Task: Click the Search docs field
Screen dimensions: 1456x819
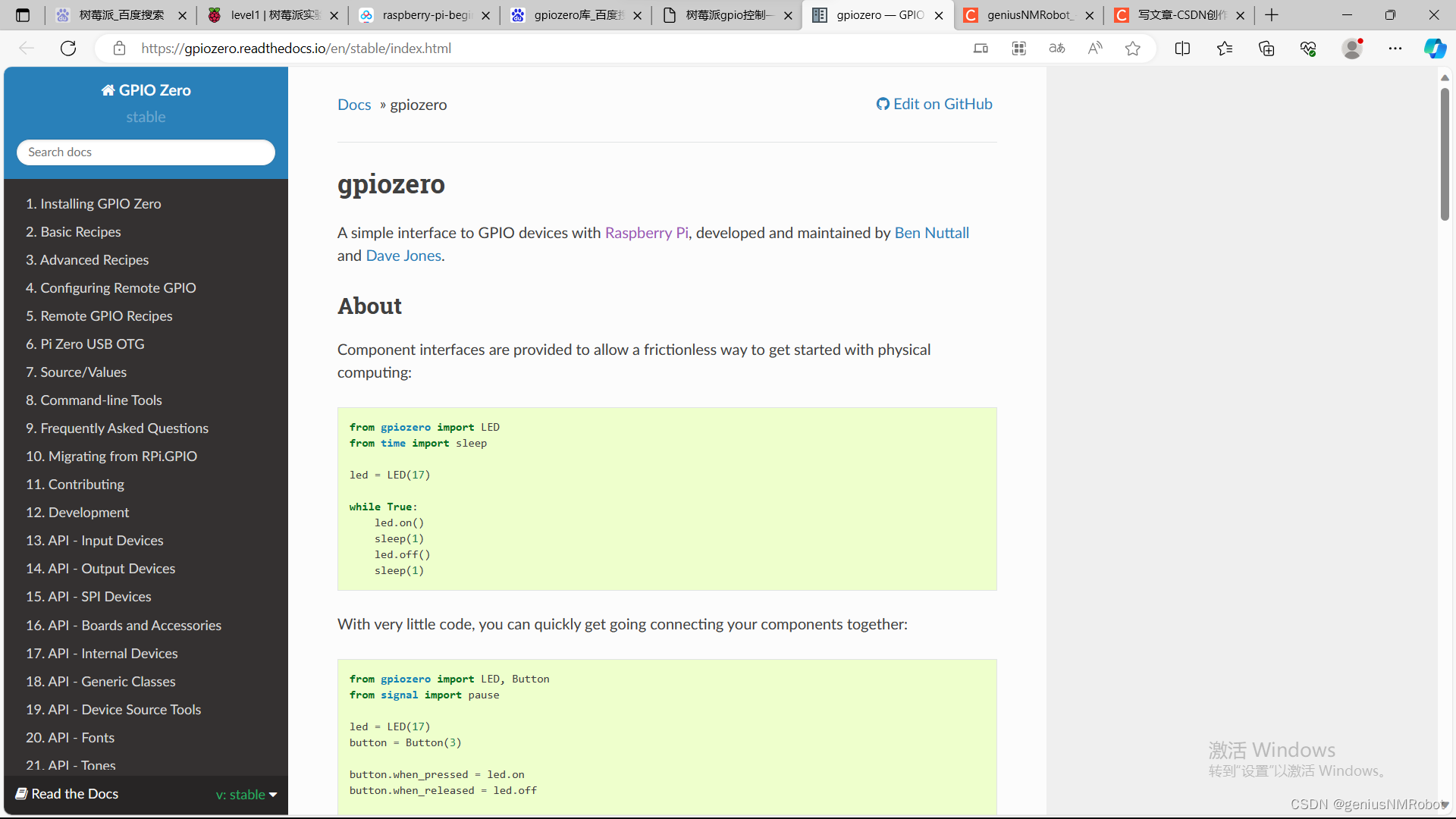Action: (146, 152)
